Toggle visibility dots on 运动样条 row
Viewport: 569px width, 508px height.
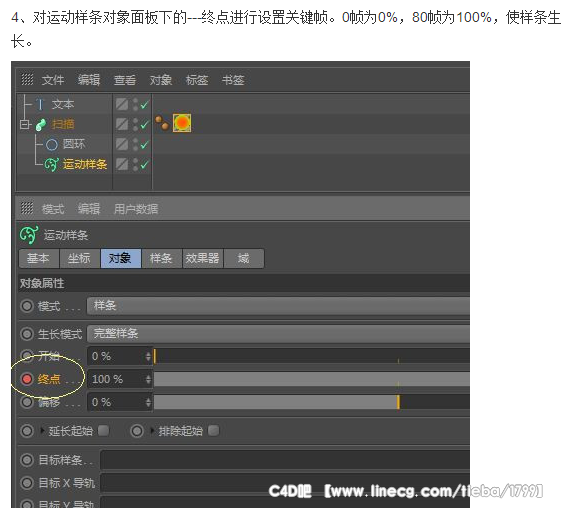click(x=135, y=164)
